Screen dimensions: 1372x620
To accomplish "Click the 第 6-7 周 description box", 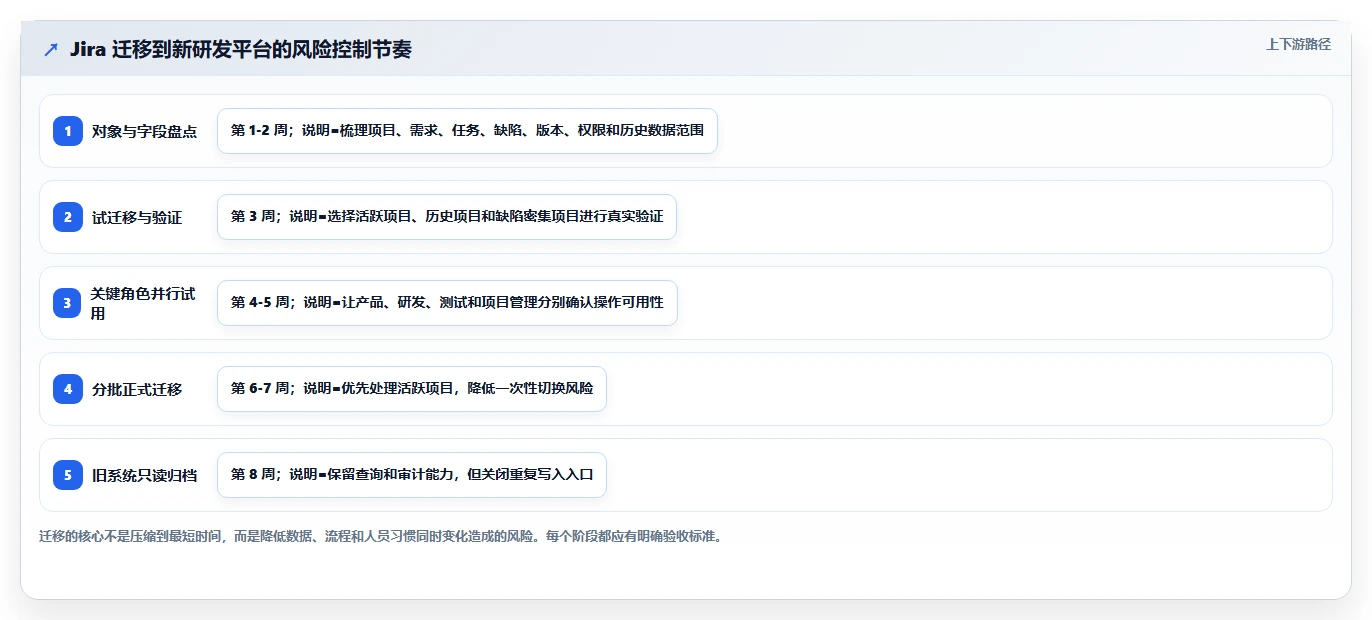I will click(x=412, y=389).
